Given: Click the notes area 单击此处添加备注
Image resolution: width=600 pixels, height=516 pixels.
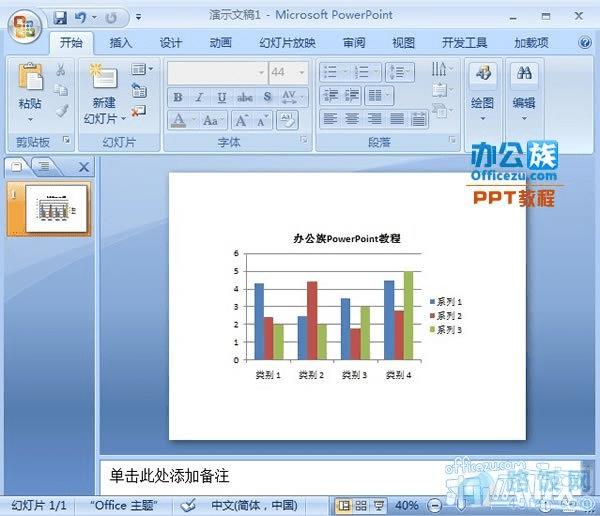Looking at the screenshot, I should [x=169, y=476].
